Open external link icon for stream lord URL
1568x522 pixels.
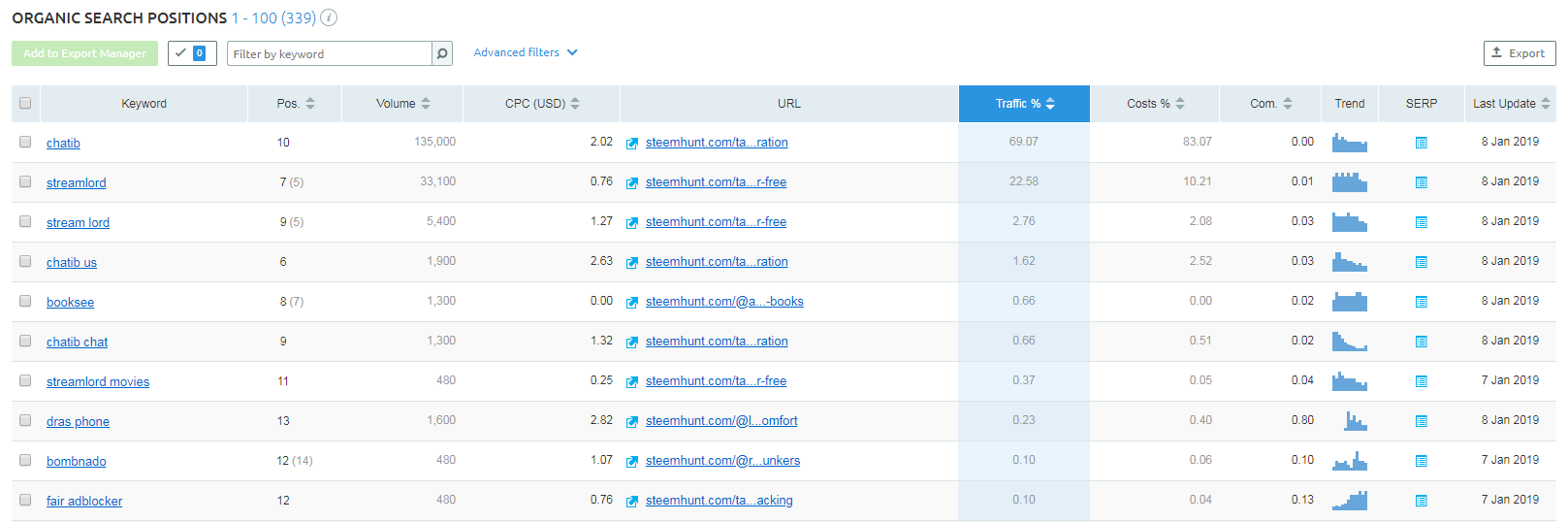tap(632, 223)
